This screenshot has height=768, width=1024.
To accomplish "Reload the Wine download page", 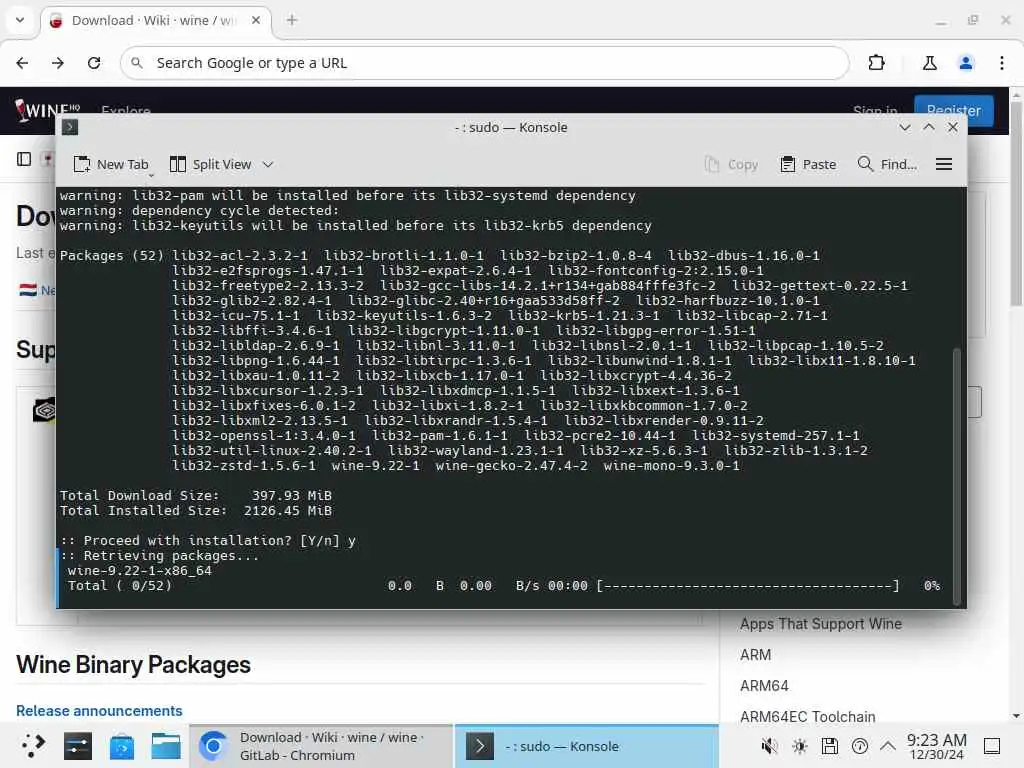I will [x=94, y=63].
